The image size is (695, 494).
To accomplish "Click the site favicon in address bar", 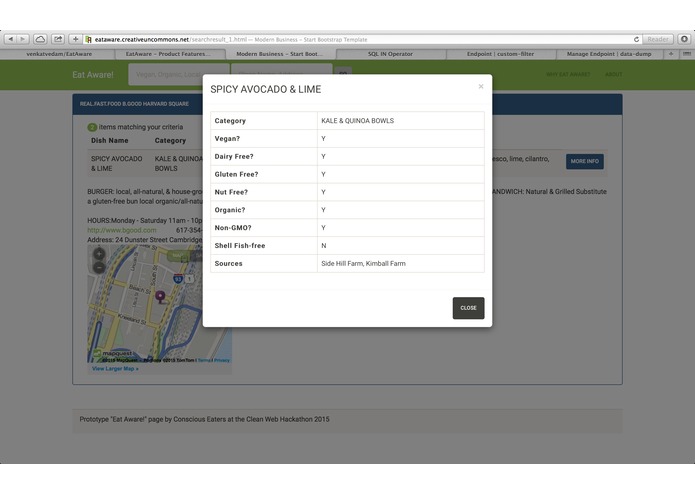I will tap(89, 39).
